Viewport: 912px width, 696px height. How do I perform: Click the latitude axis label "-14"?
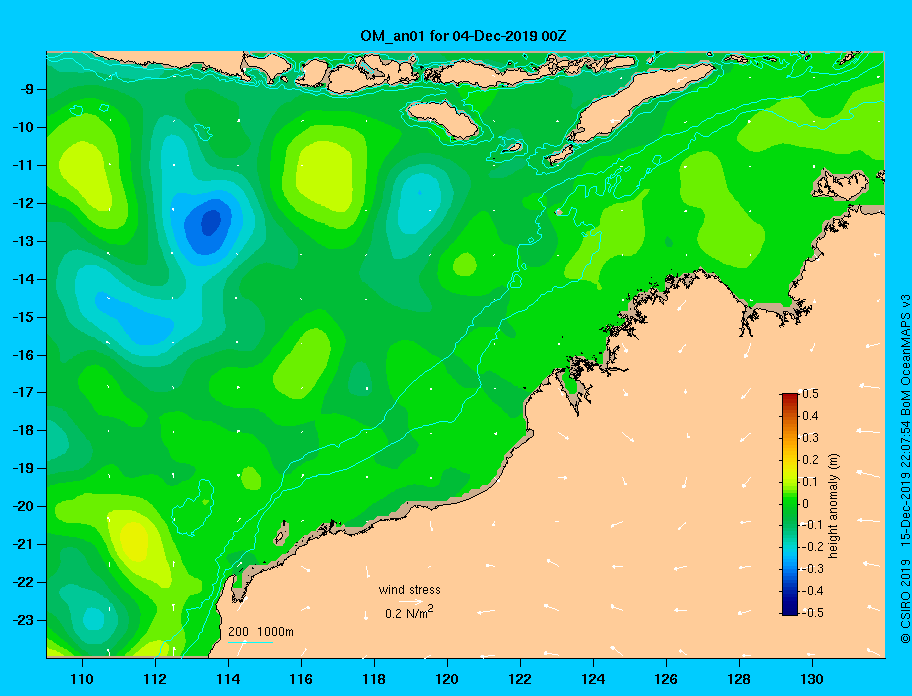click(24, 279)
